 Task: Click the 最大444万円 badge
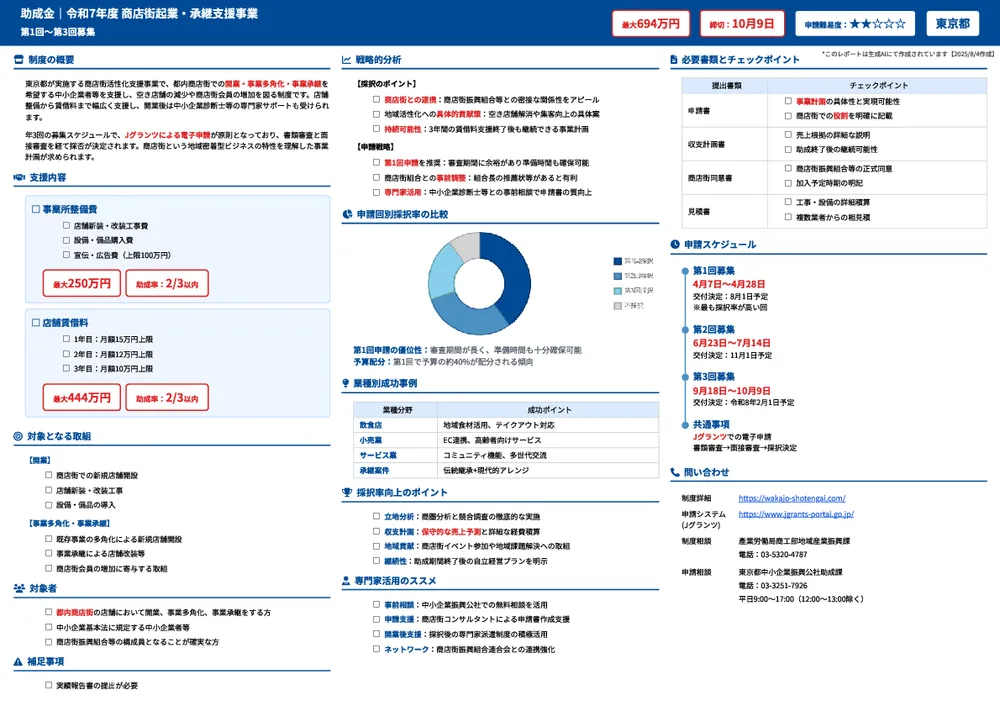point(82,397)
